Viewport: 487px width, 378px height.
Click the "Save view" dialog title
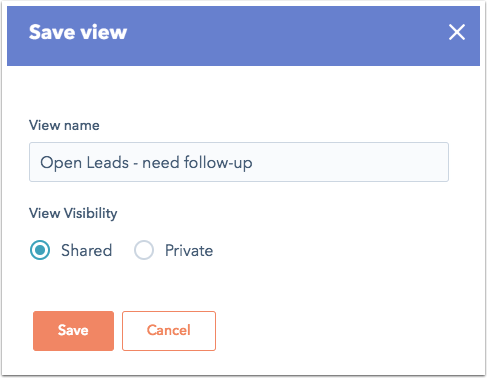click(x=78, y=32)
